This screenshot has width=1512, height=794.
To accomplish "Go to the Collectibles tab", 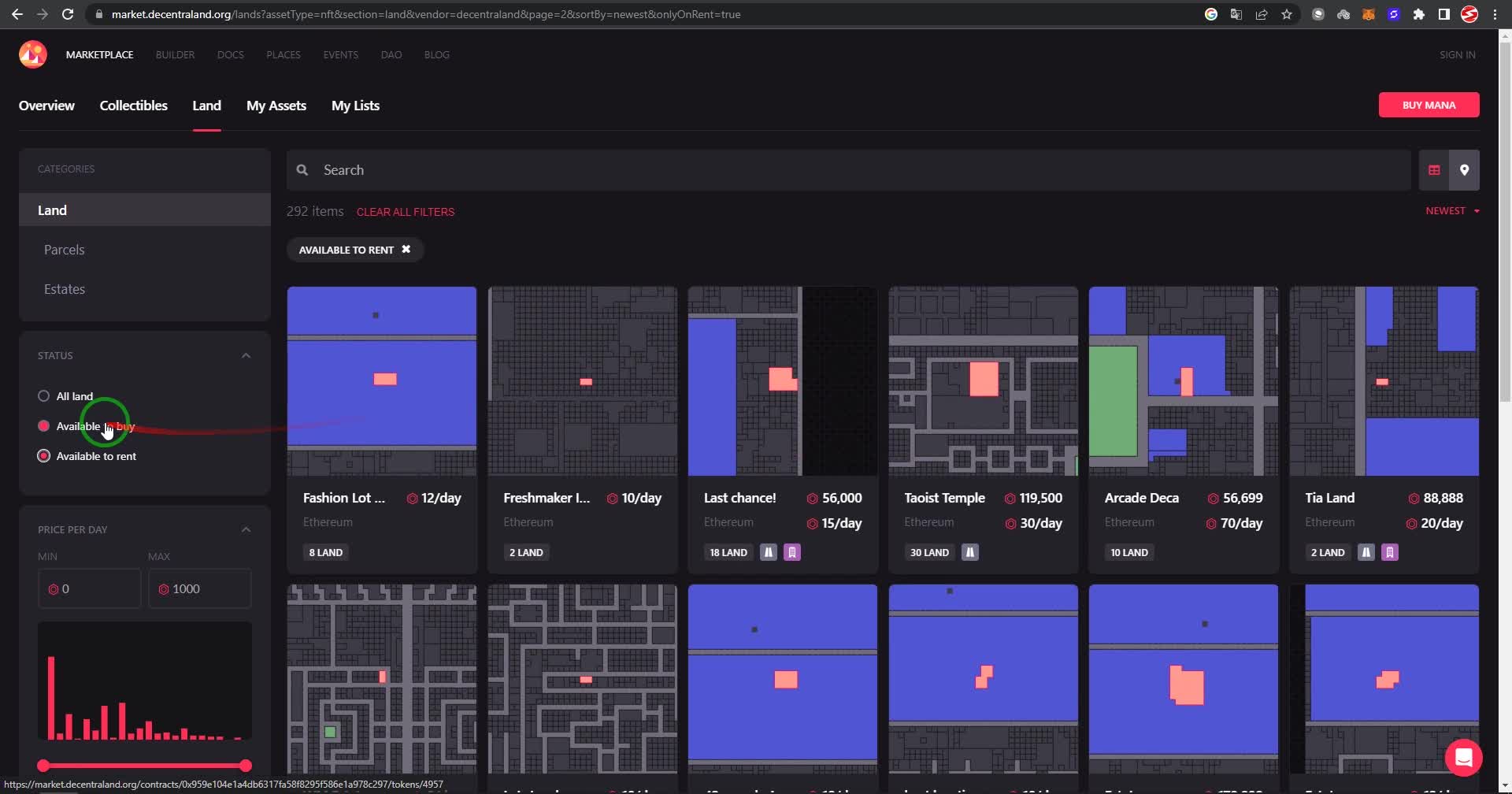I will click(133, 106).
